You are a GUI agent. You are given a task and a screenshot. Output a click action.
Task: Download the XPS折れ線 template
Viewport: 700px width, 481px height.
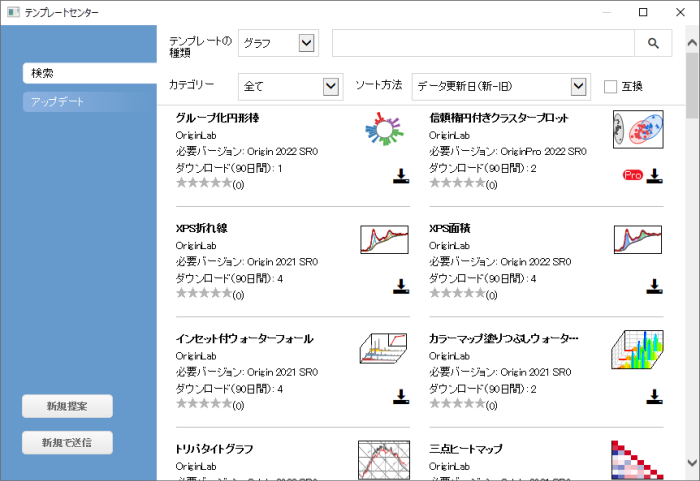pyautogui.click(x=401, y=286)
